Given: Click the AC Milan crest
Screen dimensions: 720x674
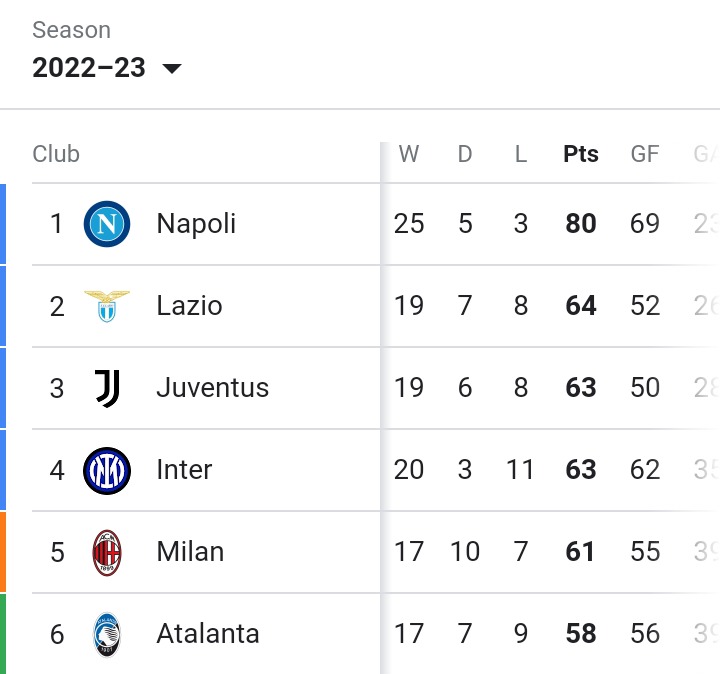Looking at the screenshot, I should pyautogui.click(x=107, y=553).
